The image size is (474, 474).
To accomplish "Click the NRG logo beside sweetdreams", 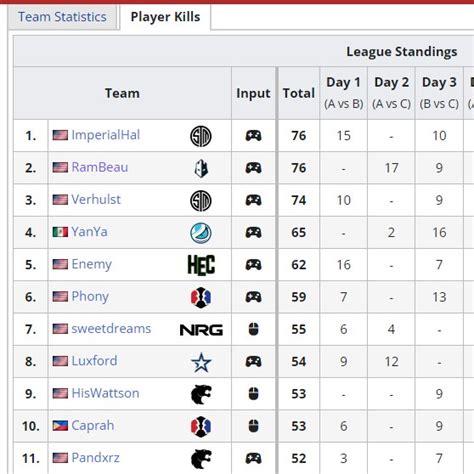I will tap(201, 330).
